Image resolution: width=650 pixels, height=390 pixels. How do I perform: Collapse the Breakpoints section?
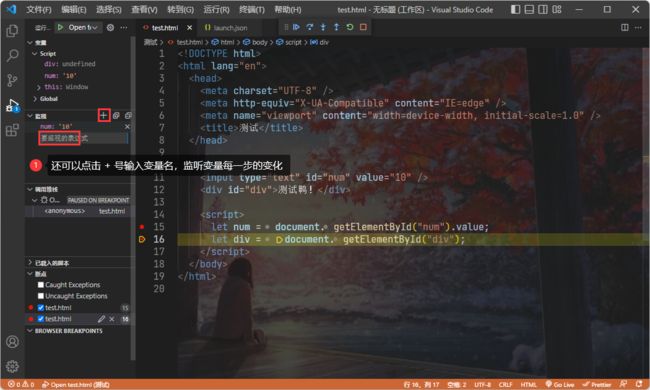(30, 274)
